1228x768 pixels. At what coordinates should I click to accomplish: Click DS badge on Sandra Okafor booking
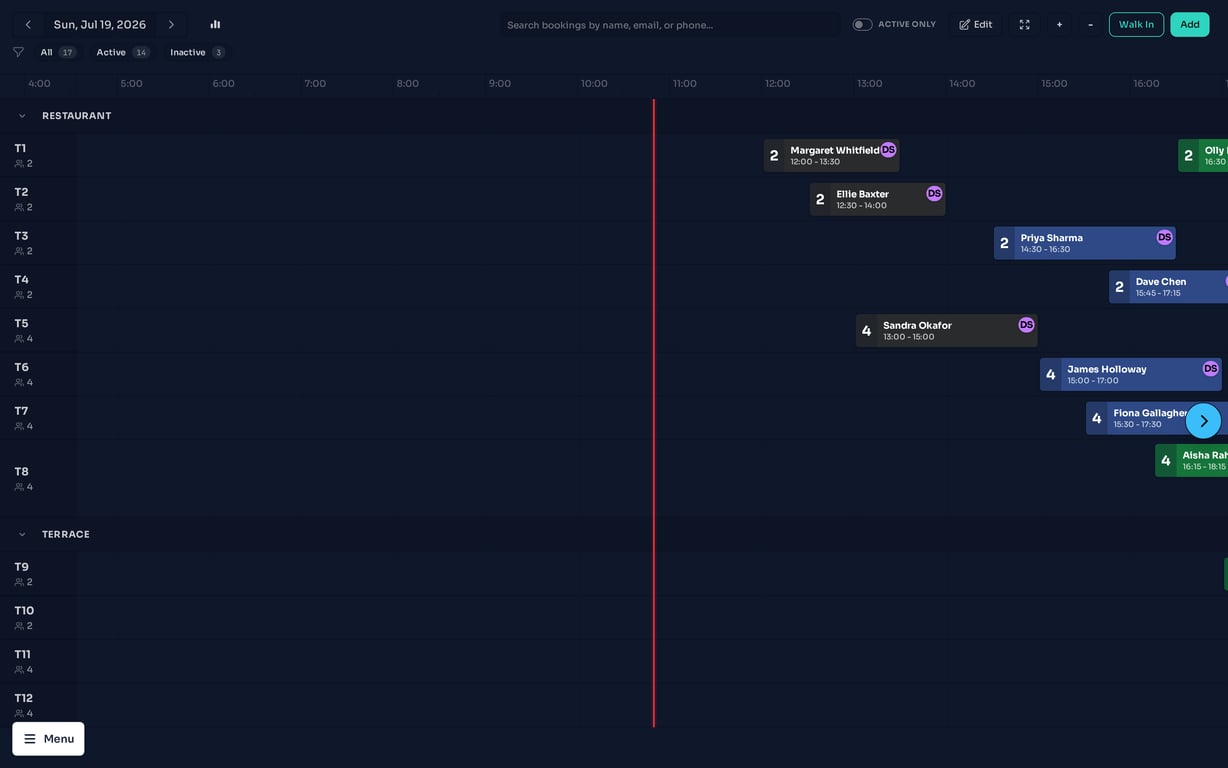click(x=1026, y=325)
